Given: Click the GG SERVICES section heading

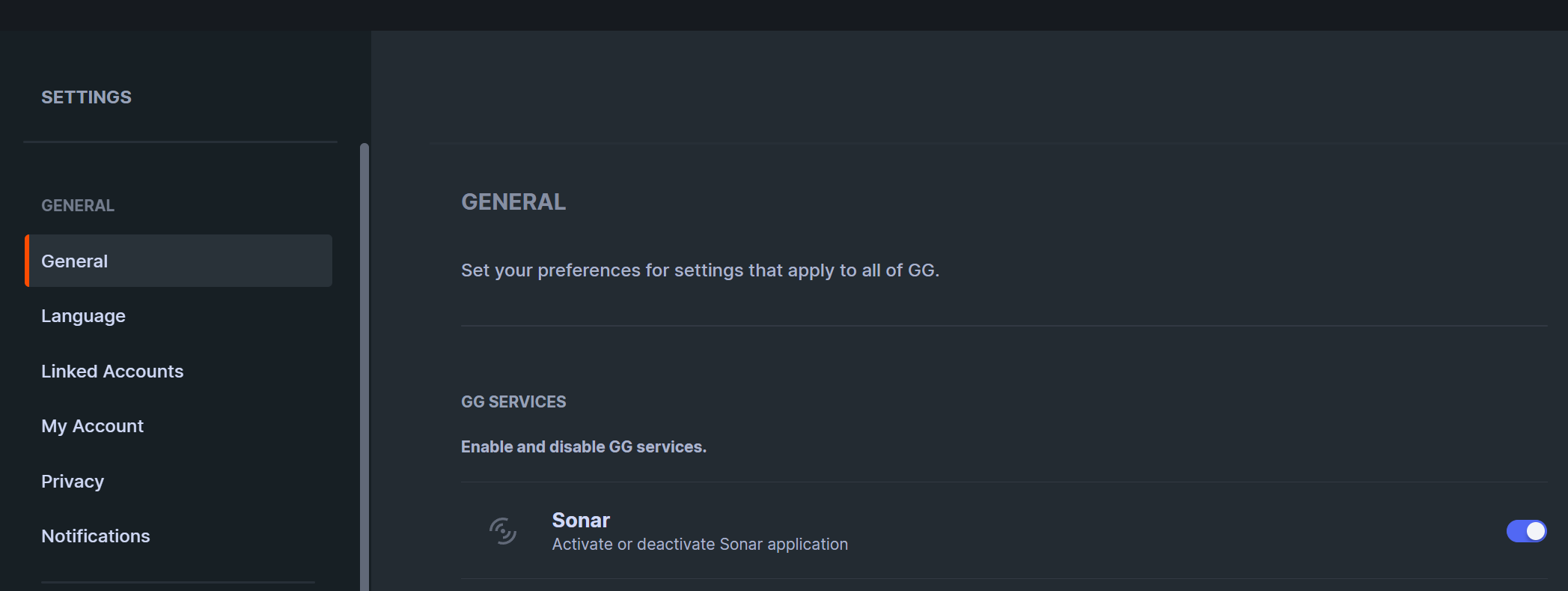Looking at the screenshot, I should 513,402.
